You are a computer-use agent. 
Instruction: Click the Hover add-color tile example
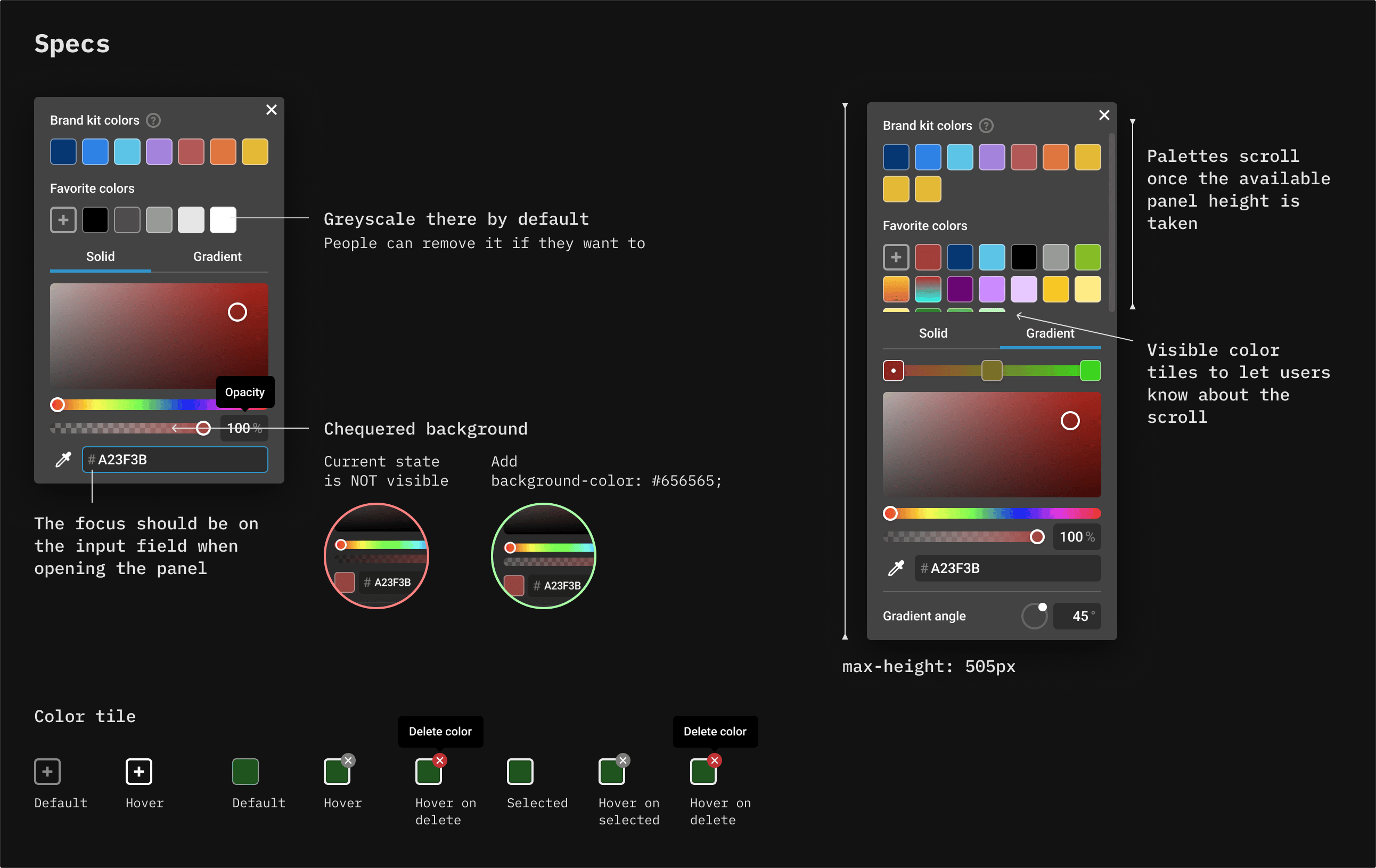click(139, 772)
